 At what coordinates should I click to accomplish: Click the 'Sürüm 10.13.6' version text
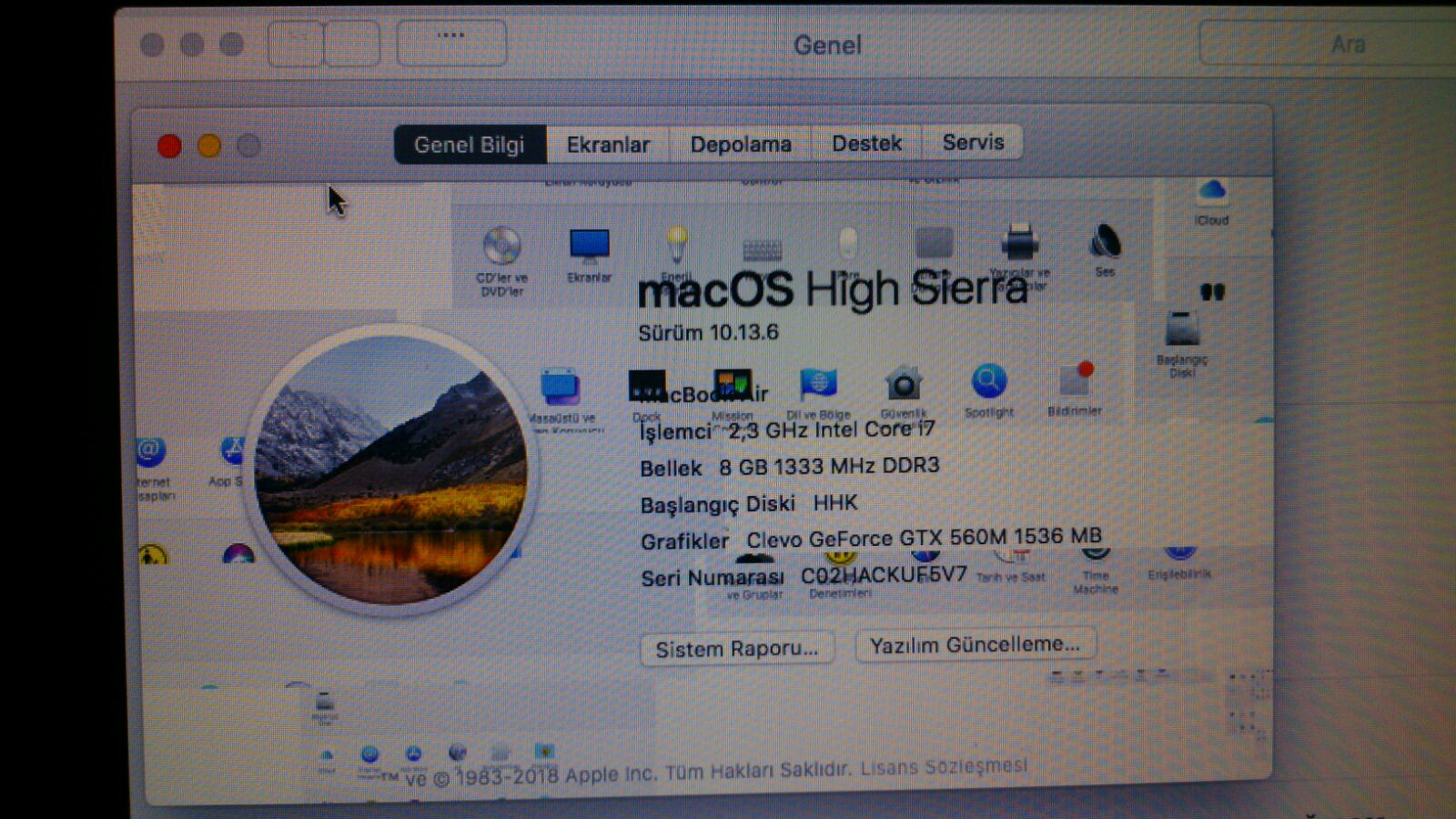click(708, 333)
